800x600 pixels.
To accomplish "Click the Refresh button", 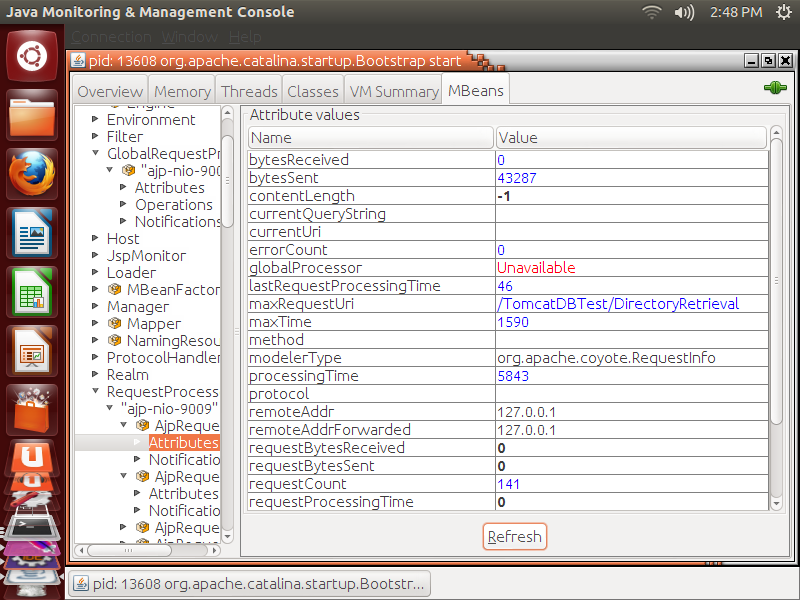I will (514, 536).
